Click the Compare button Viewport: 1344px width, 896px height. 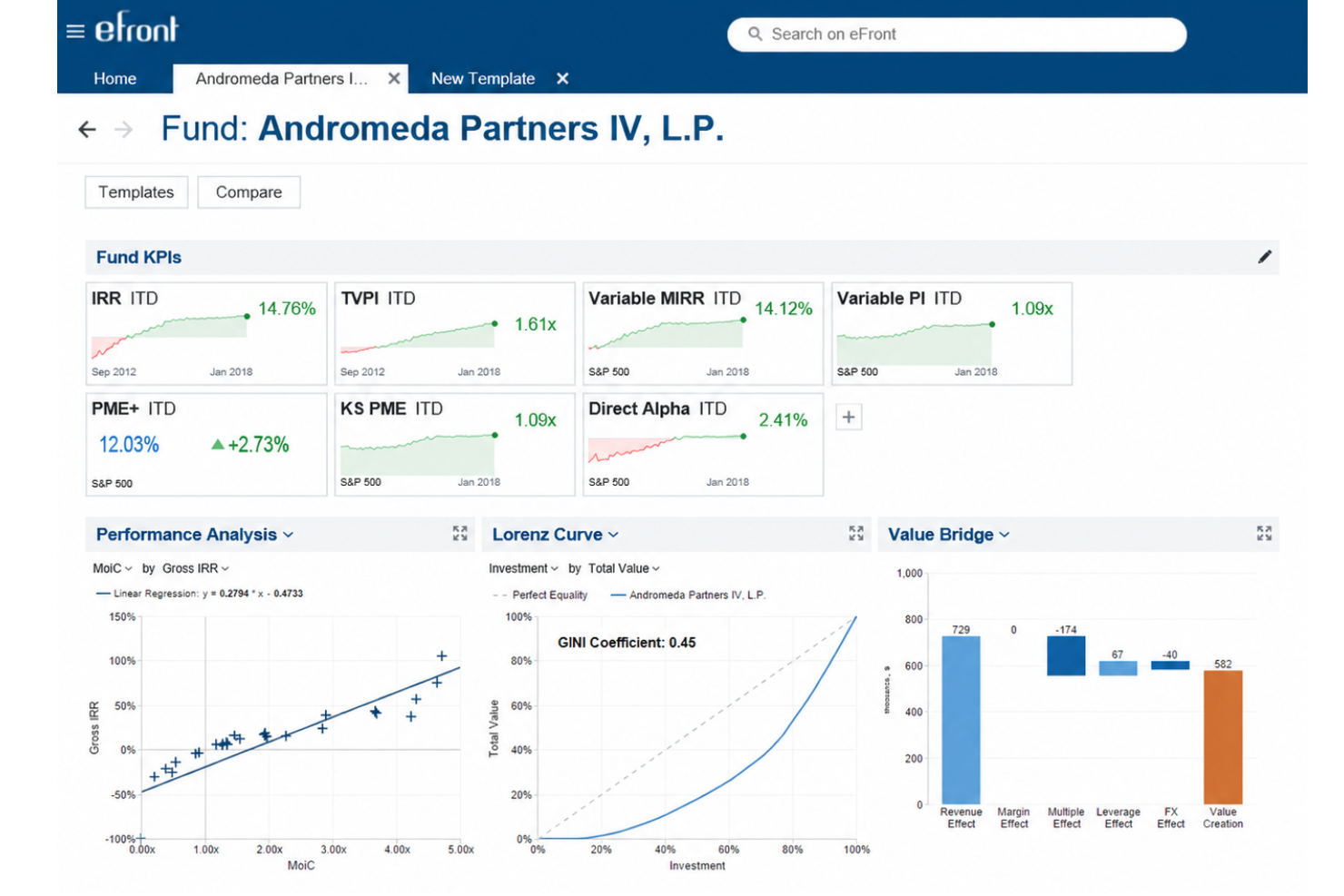249,192
